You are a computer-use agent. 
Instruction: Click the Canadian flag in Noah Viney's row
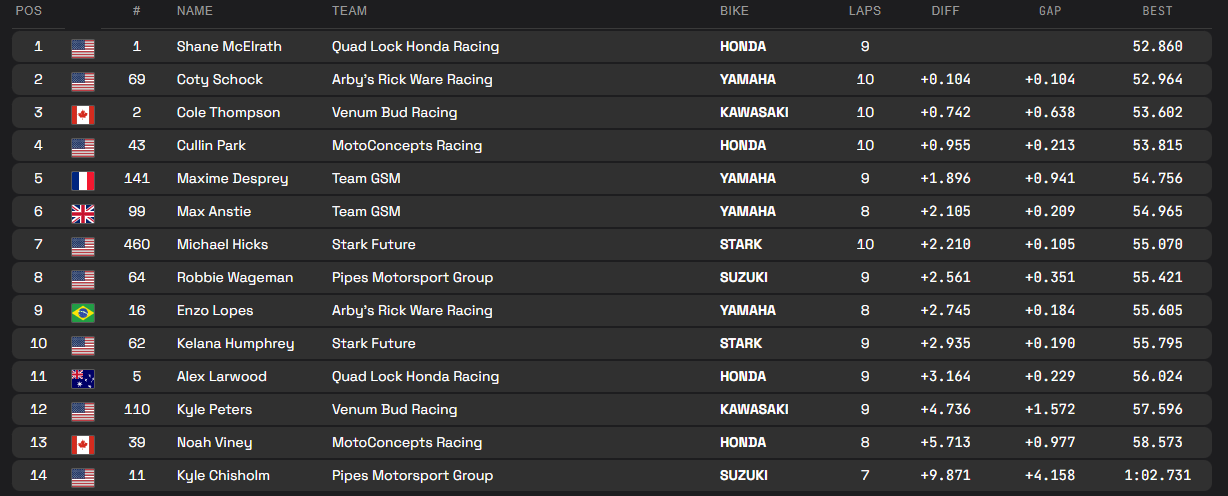[82, 443]
